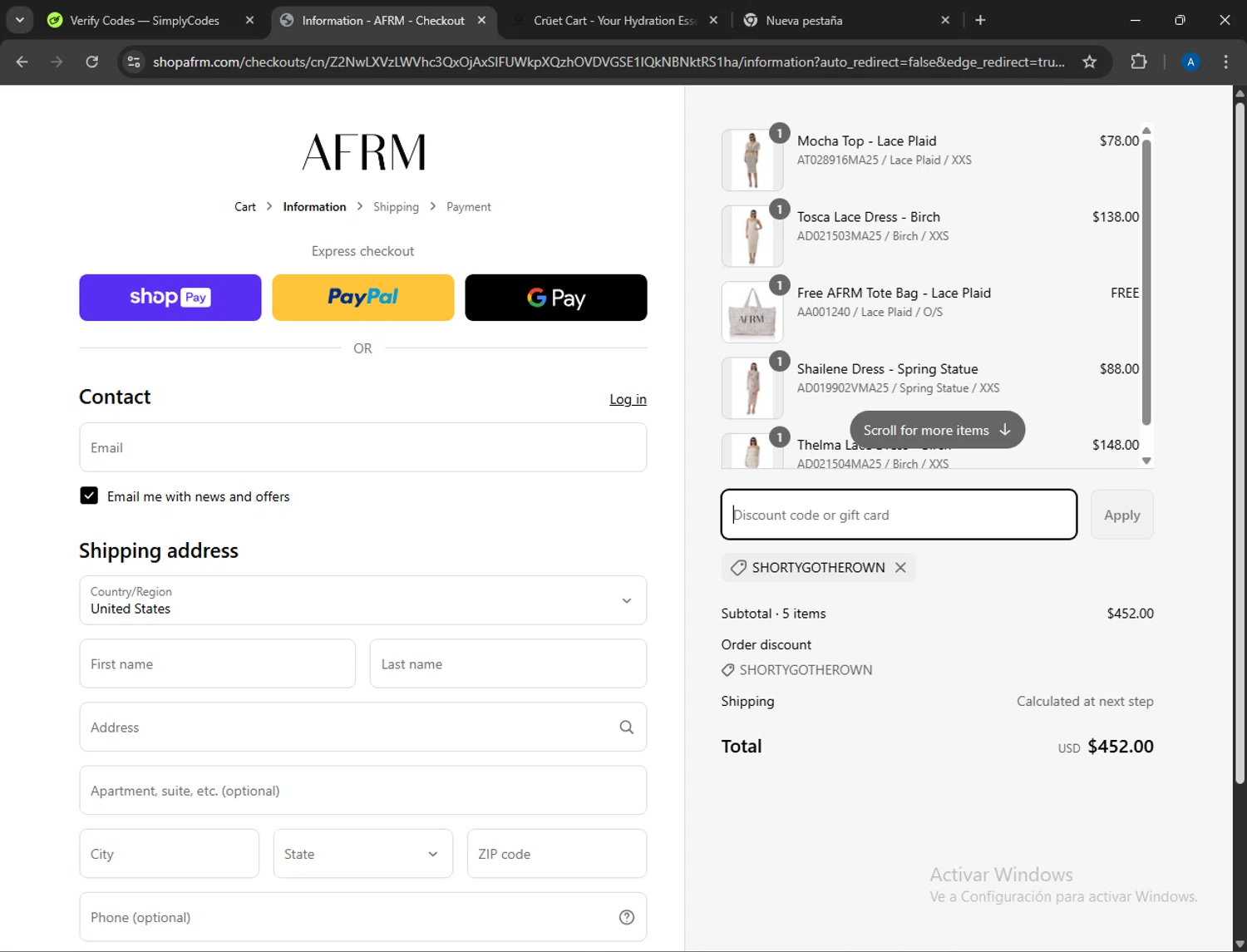Click the Shipping breadcrumb step
The width and height of the screenshot is (1247, 952).
point(396,207)
